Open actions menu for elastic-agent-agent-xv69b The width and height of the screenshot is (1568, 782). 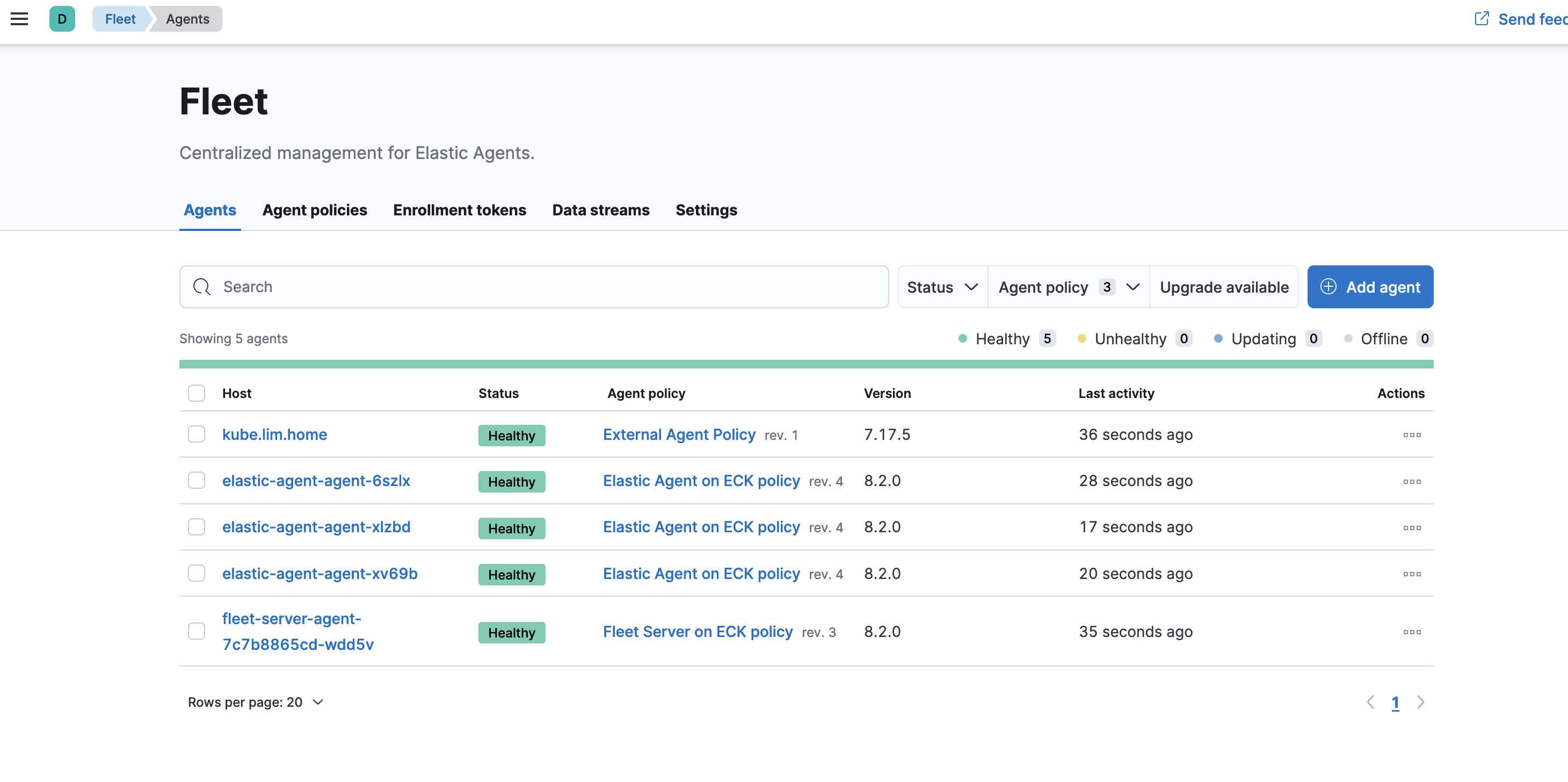coord(1412,574)
